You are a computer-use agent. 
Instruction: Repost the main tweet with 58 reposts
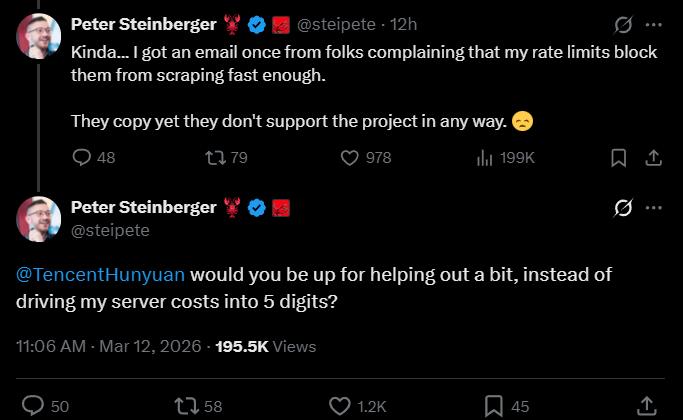(x=187, y=405)
